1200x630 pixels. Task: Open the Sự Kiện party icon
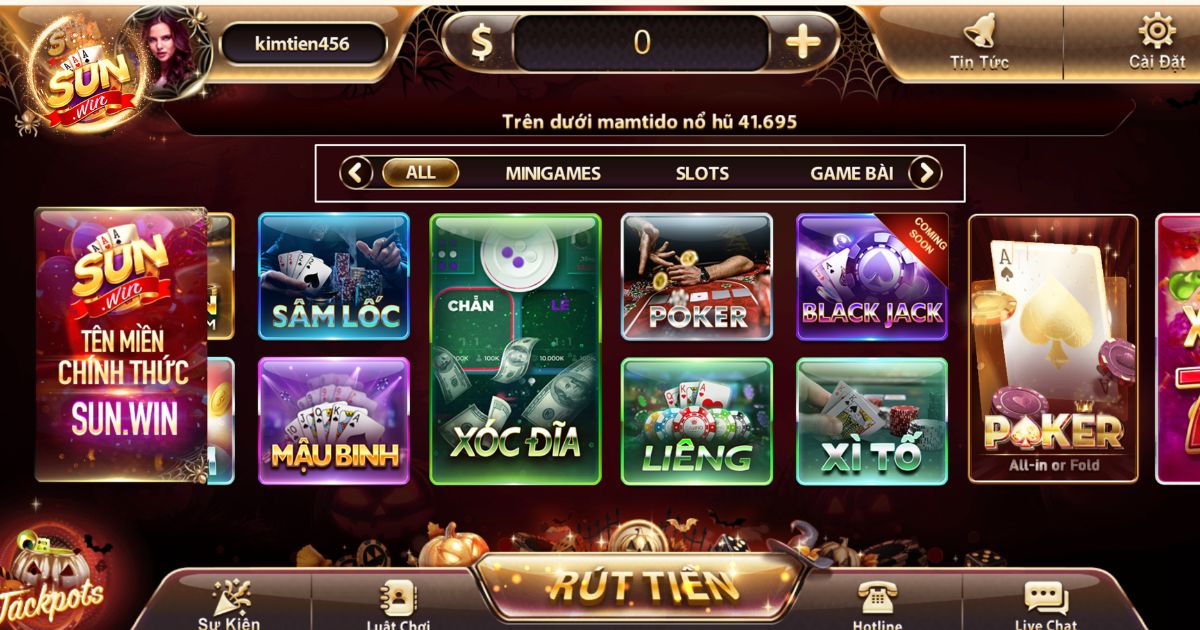coord(231,597)
